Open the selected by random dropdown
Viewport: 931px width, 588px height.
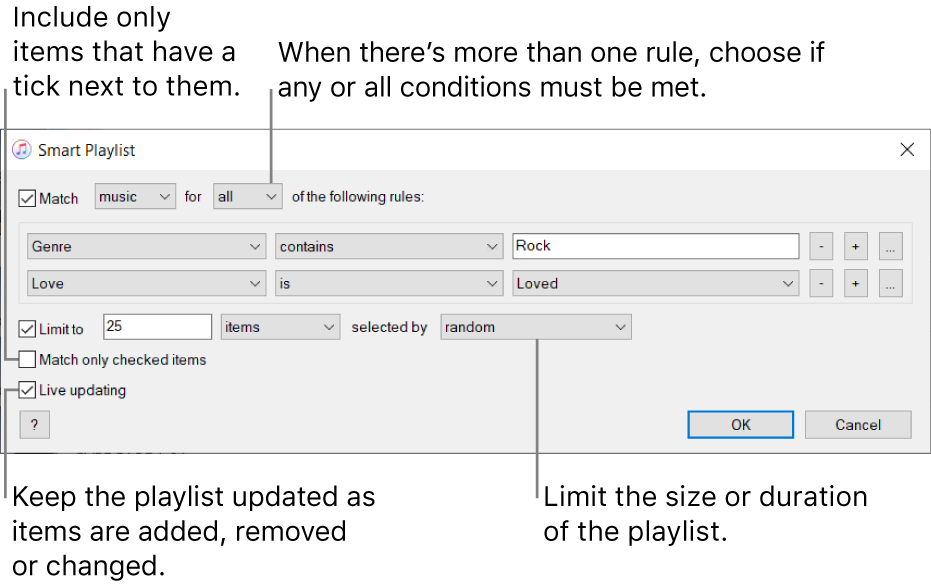coord(535,327)
